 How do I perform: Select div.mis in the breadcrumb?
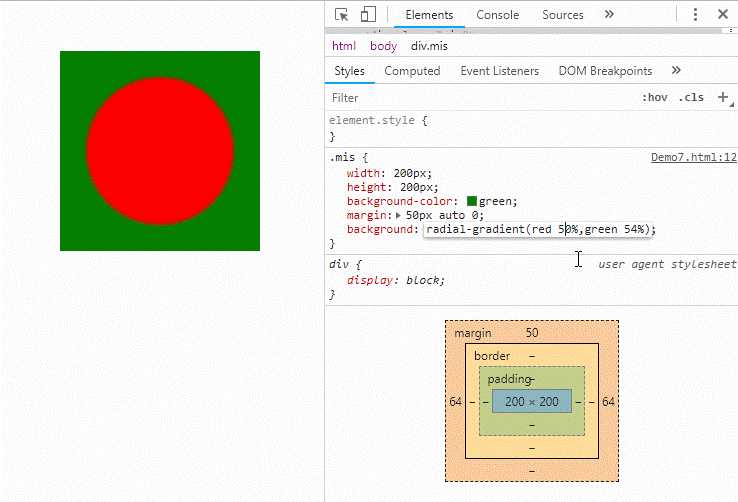point(429,46)
